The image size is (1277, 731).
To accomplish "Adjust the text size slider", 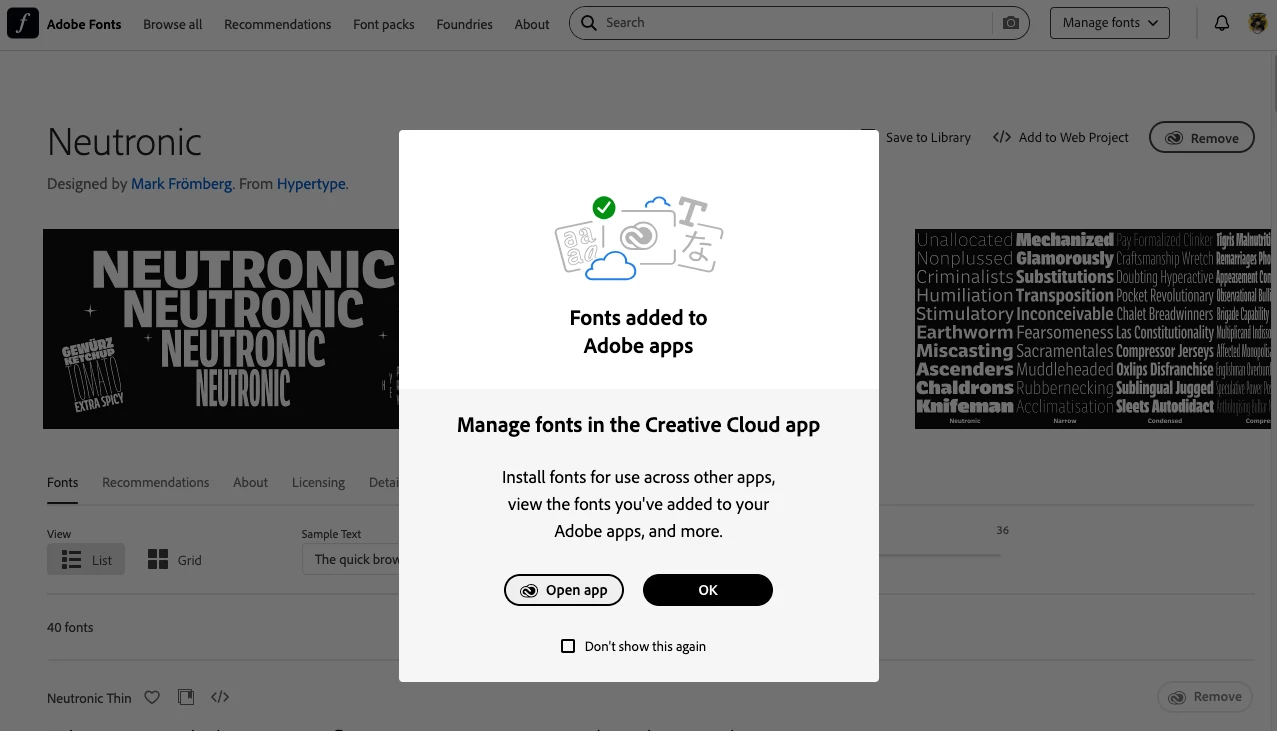I will [x=940, y=554].
